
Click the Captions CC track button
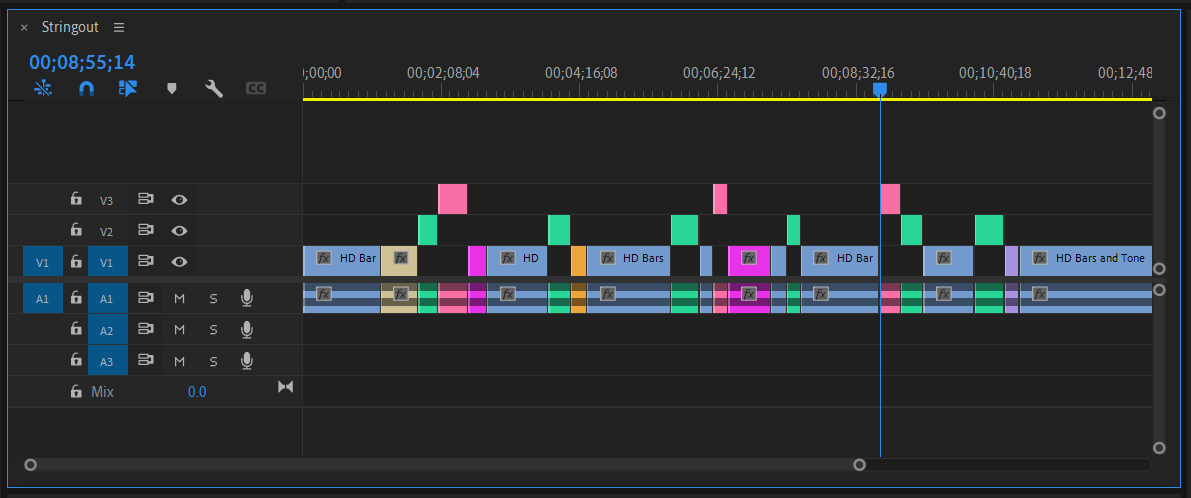click(x=256, y=89)
